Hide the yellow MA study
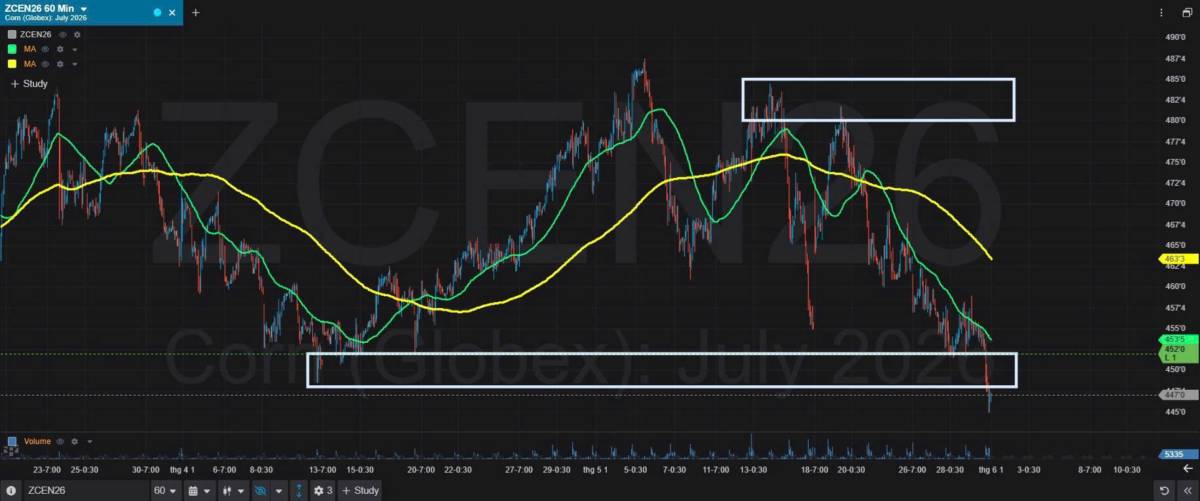The image size is (1200, 501). pyautogui.click(x=46, y=64)
